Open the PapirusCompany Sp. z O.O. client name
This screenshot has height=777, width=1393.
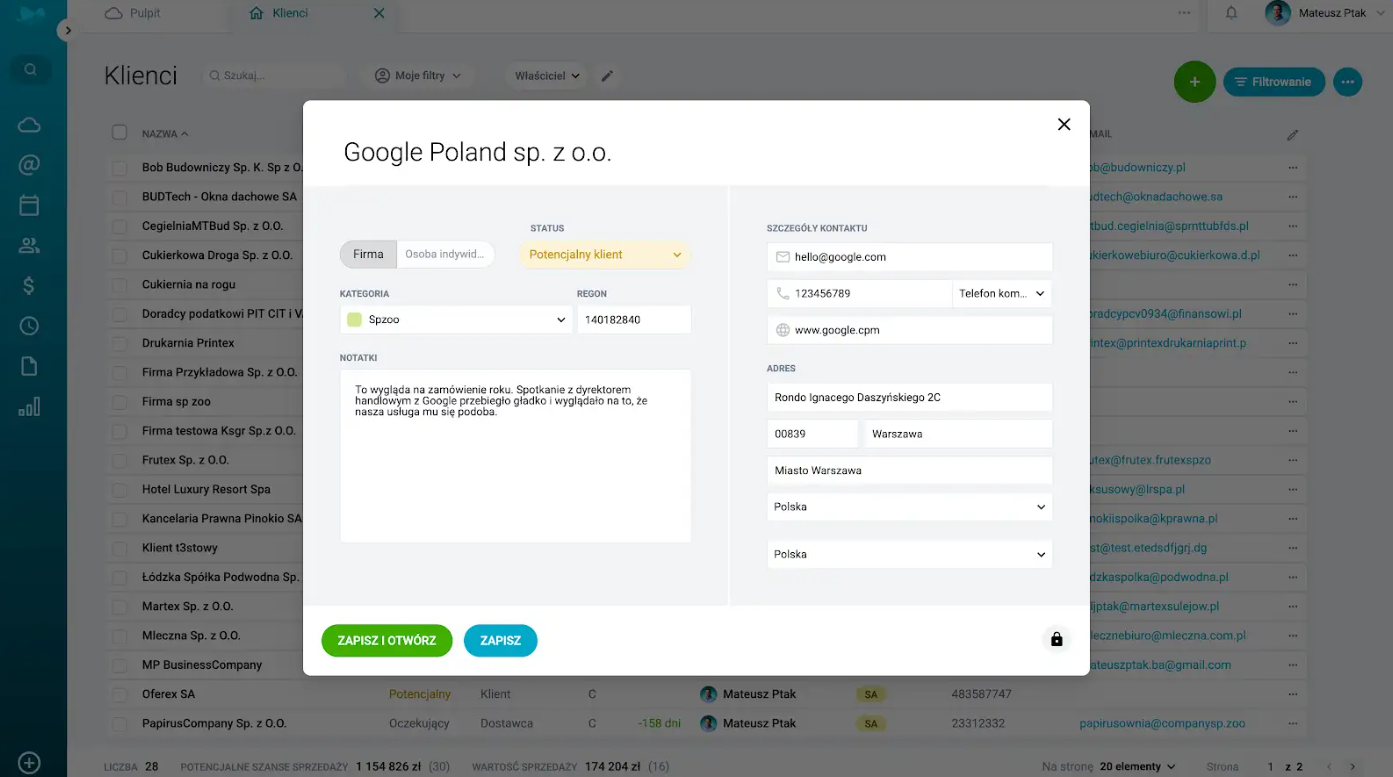click(214, 723)
